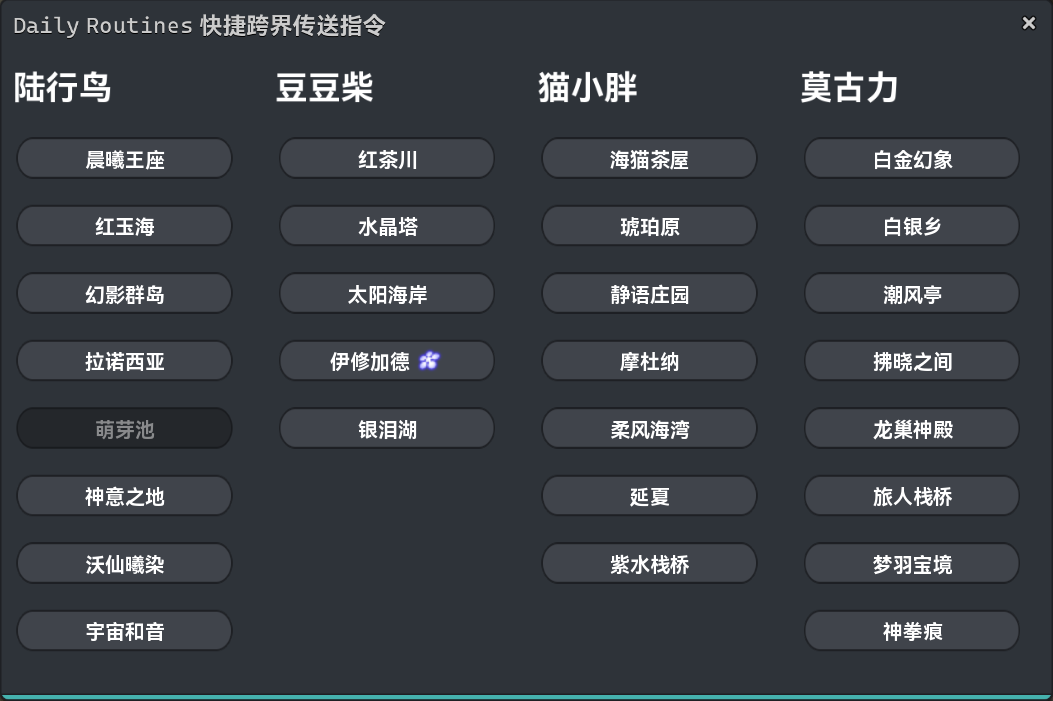Click 红茶川 under 豆豆柴
This screenshot has width=1053, height=701.
click(x=386, y=158)
